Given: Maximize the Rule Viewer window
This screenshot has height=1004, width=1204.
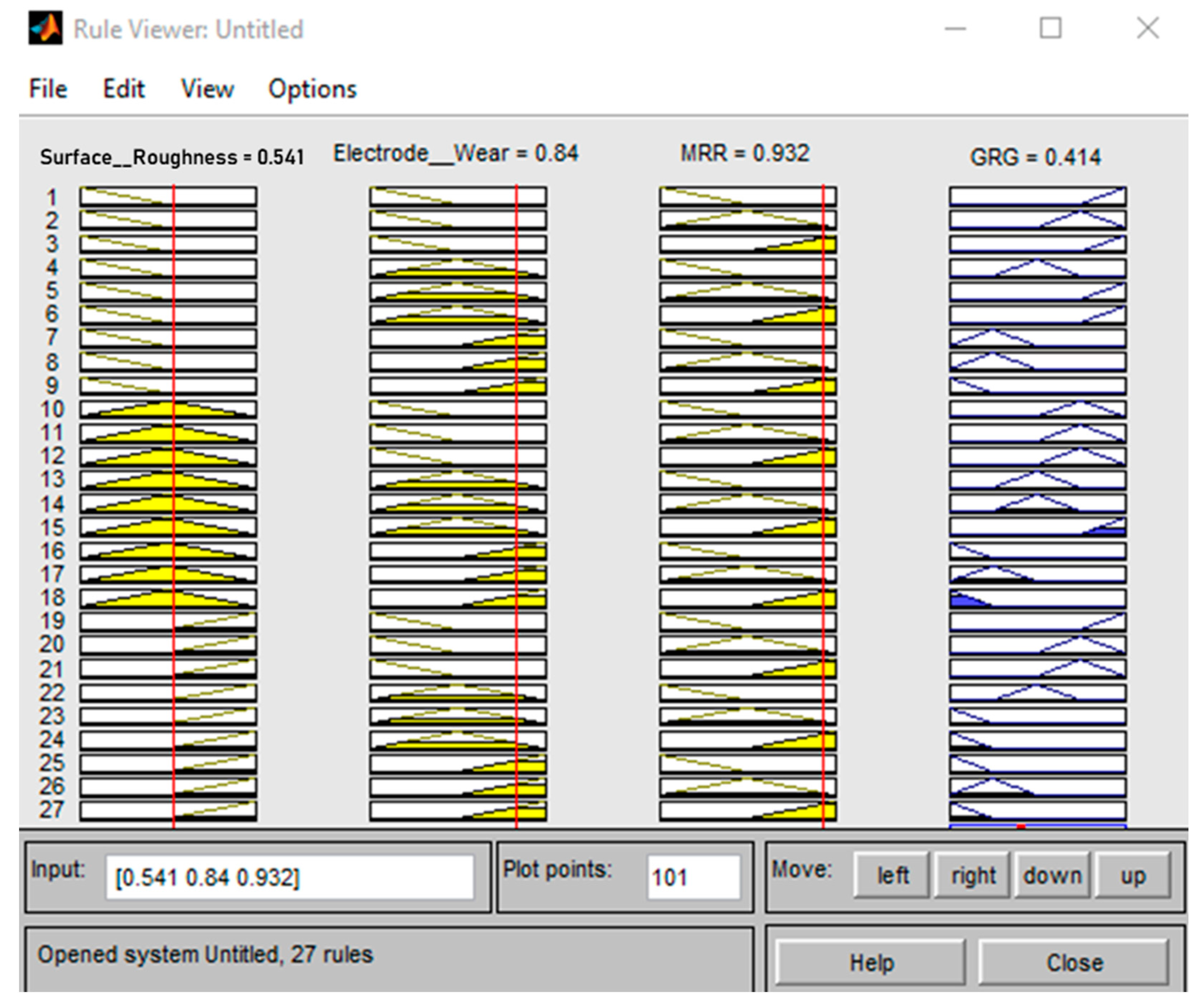Looking at the screenshot, I should tap(1050, 28).
